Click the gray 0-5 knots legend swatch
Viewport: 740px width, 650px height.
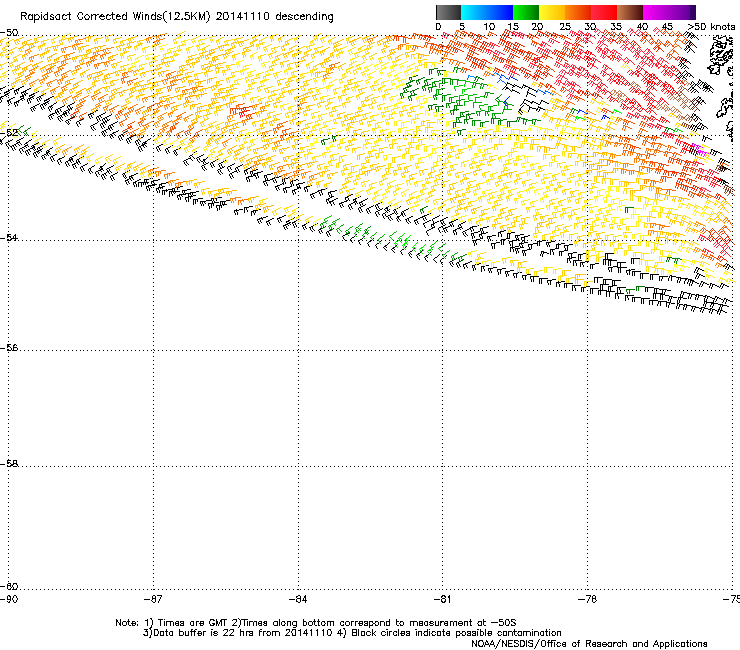pyautogui.click(x=448, y=12)
